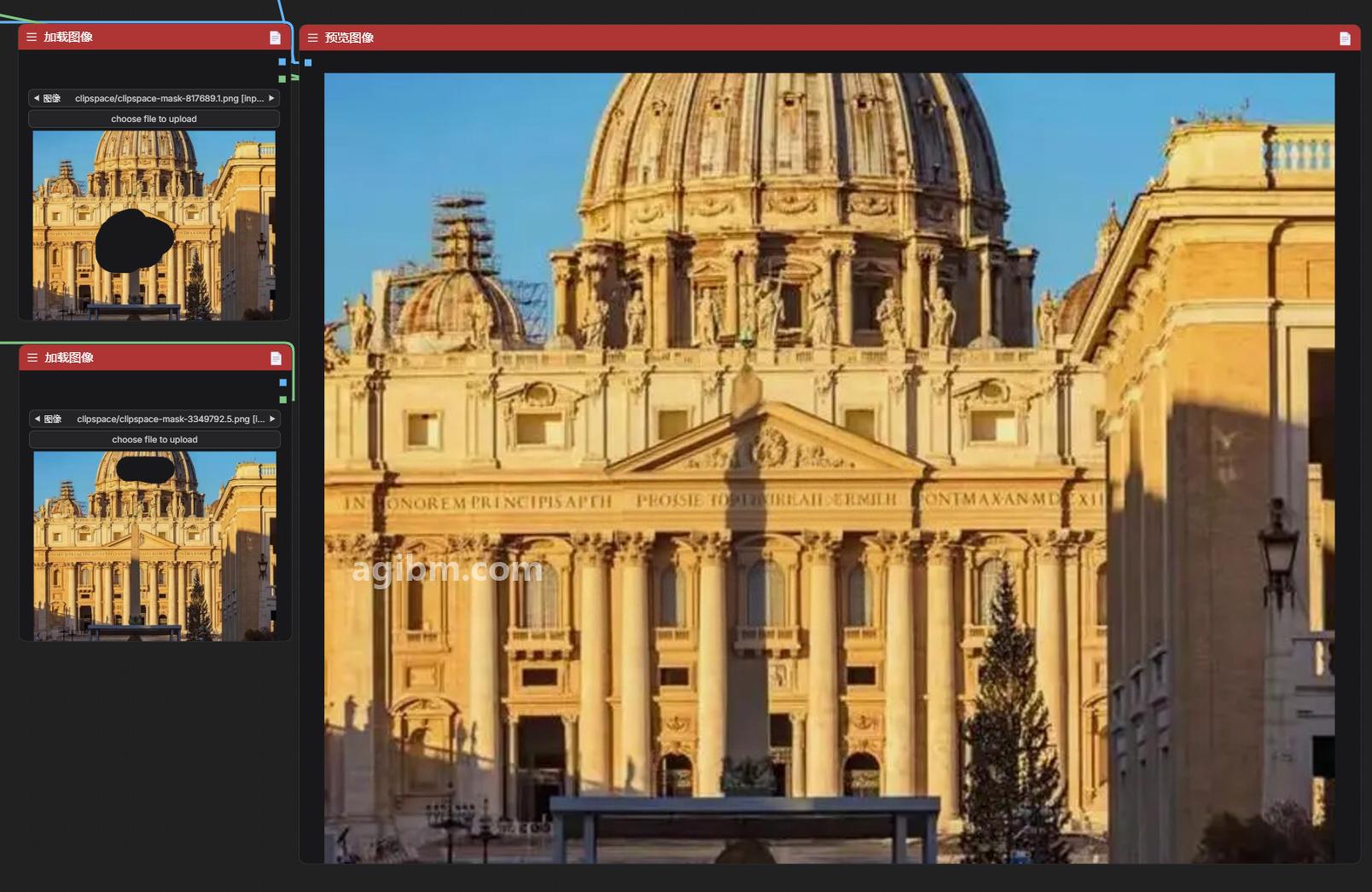Viewport: 1372px width, 892px height.
Task: Click document icon on Preview Image node
Action: coord(1345,38)
